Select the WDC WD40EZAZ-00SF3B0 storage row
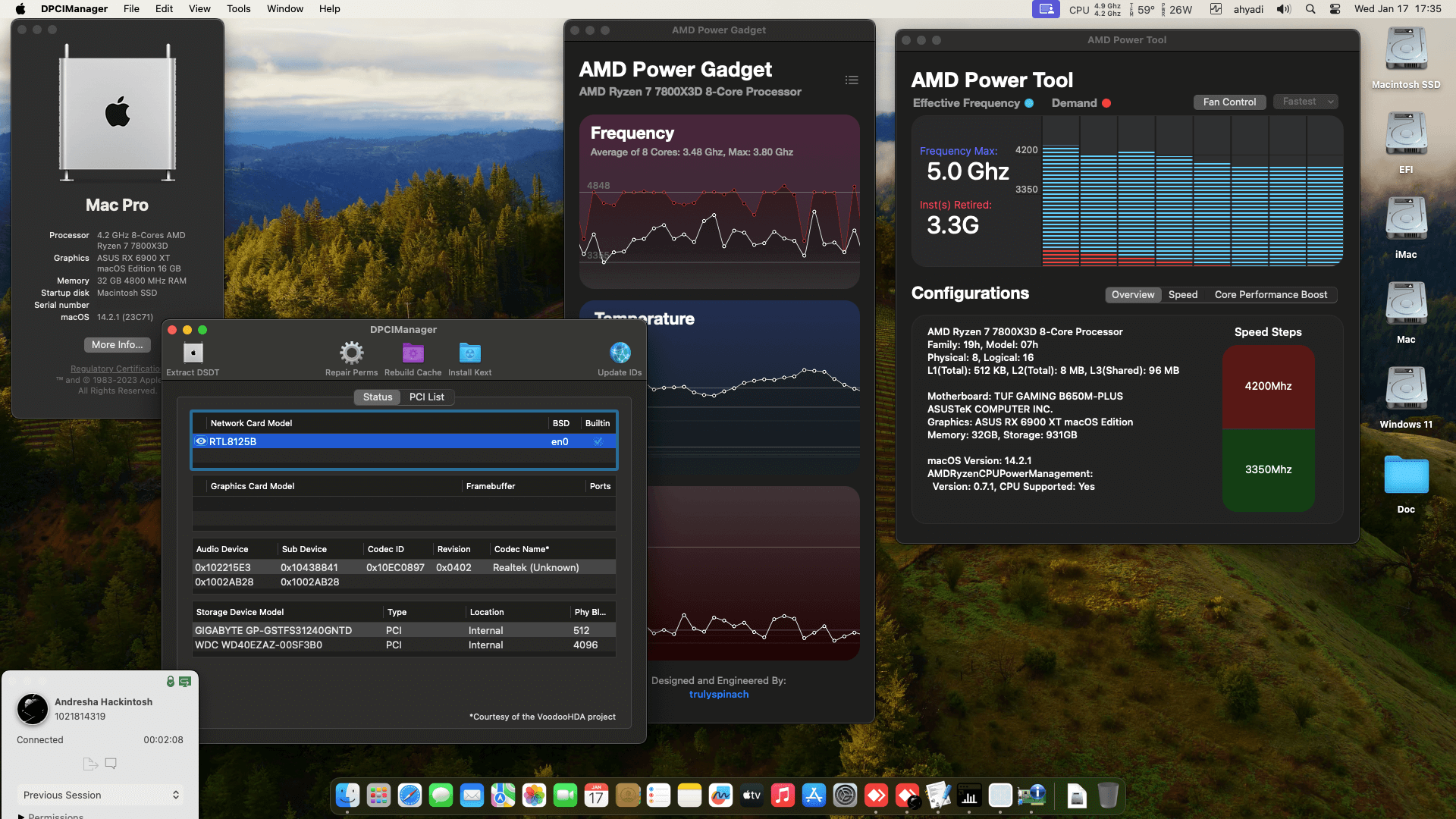The height and width of the screenshot is (819, 1456). tap(404, 645)
